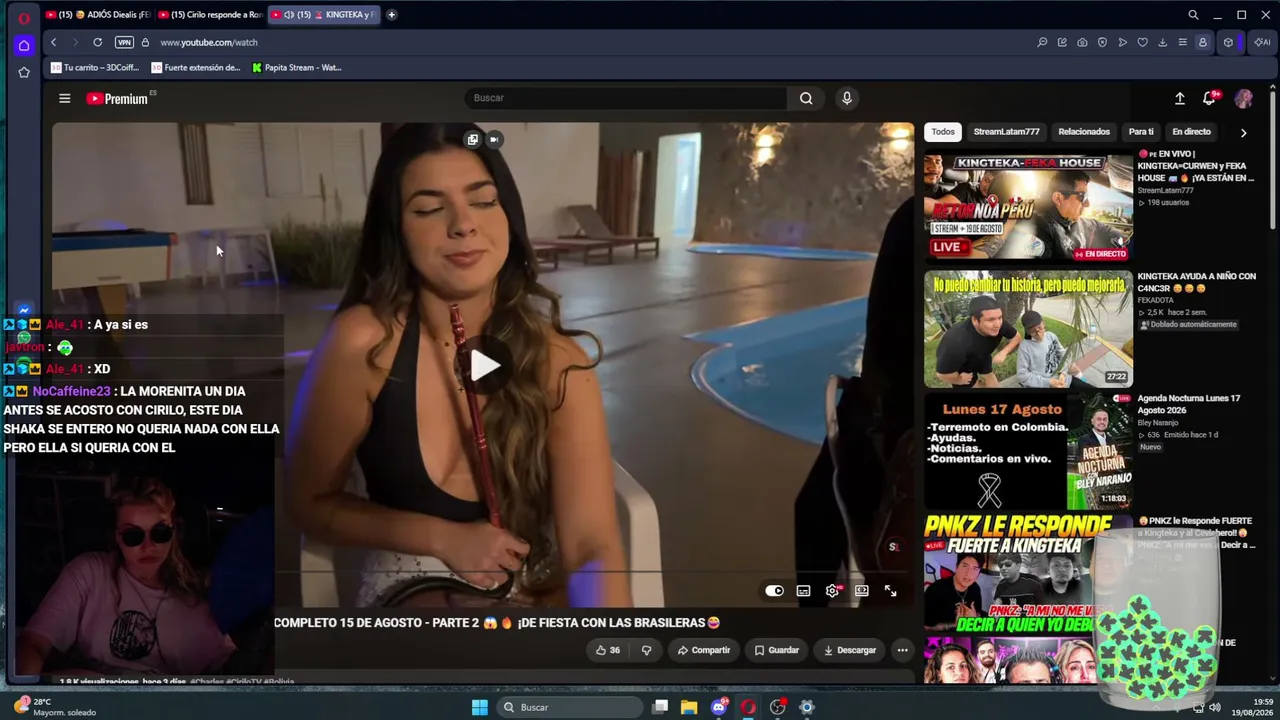
Task: Open the StreamLatam777 channel name under live video
Action: point(1165,190)
